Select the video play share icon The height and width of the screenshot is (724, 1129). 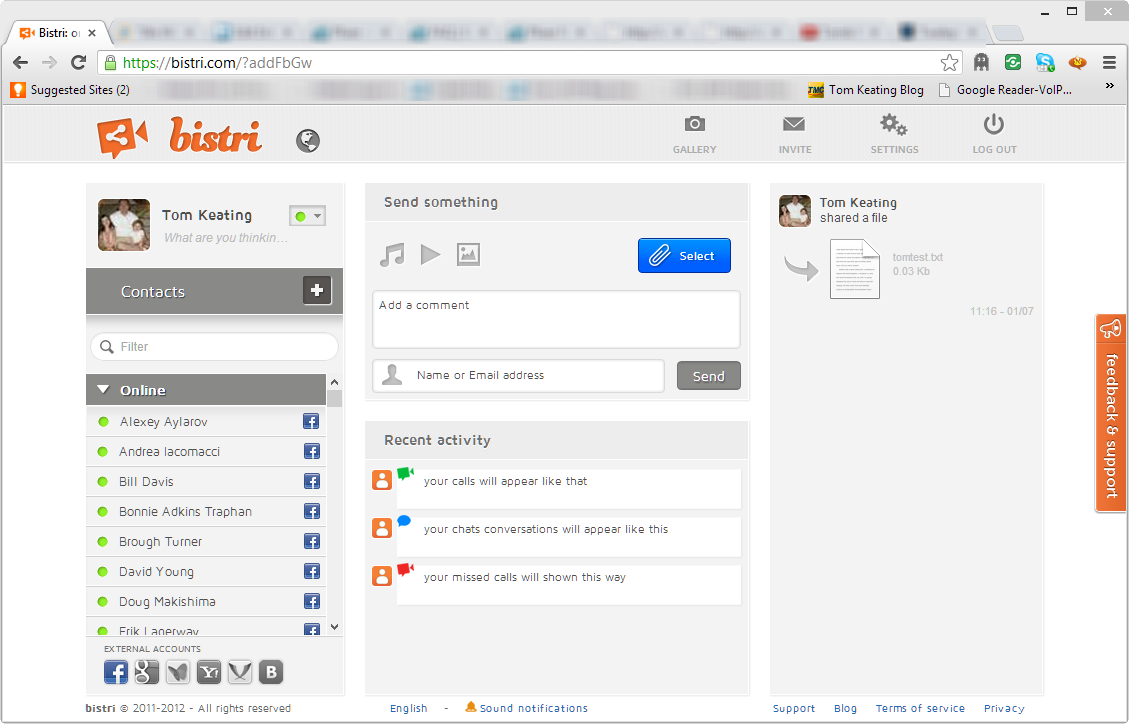point(430,255)
